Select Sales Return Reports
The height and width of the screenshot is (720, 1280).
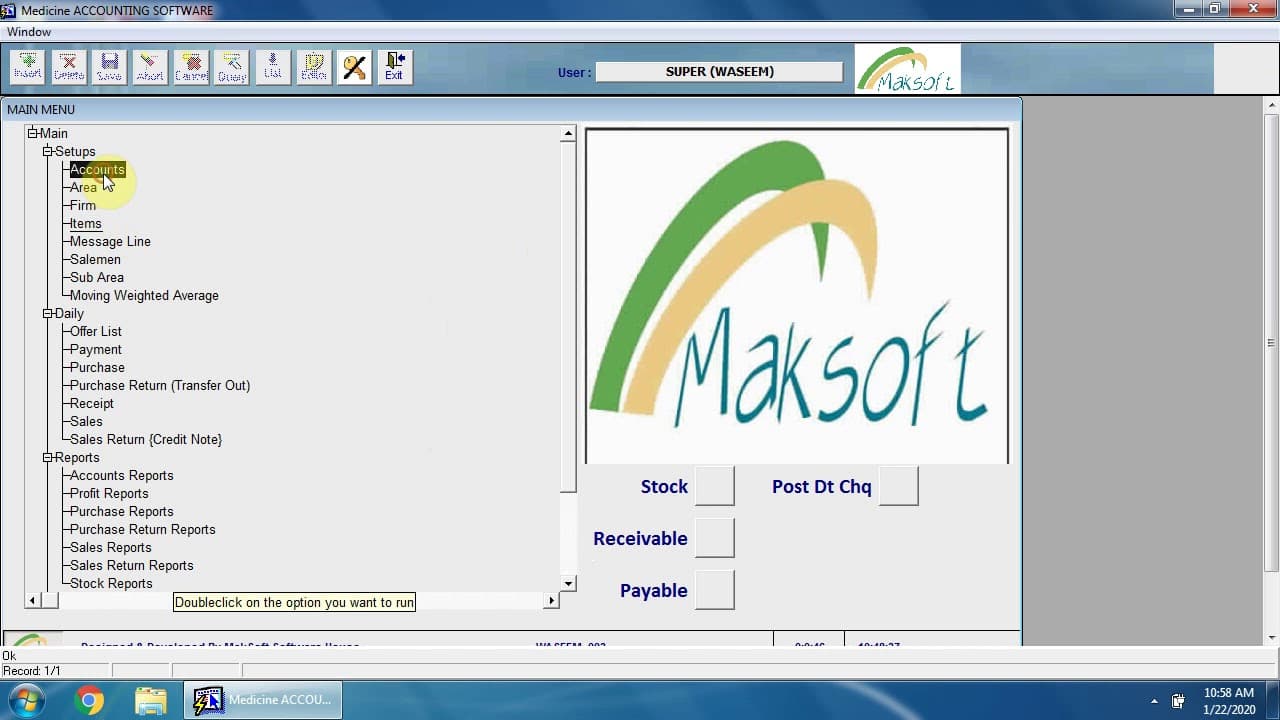[x=132, y=565]
